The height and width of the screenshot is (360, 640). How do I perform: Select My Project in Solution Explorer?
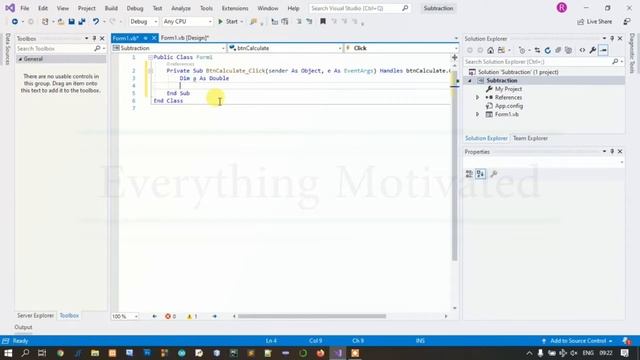click(x=508, y=89)
